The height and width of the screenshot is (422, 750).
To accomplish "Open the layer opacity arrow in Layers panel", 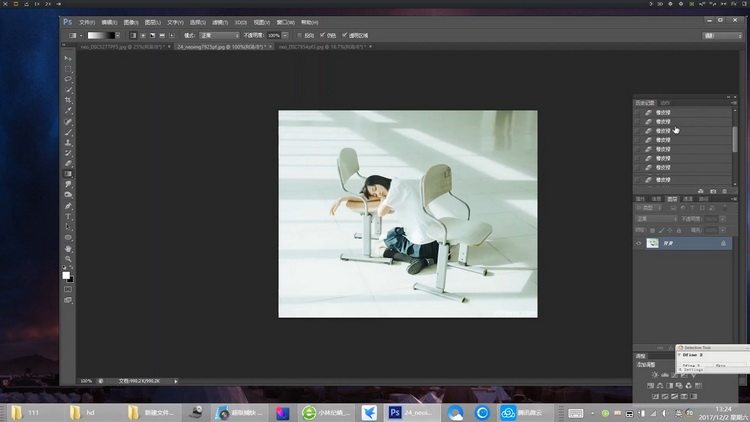I will point(723,219).
